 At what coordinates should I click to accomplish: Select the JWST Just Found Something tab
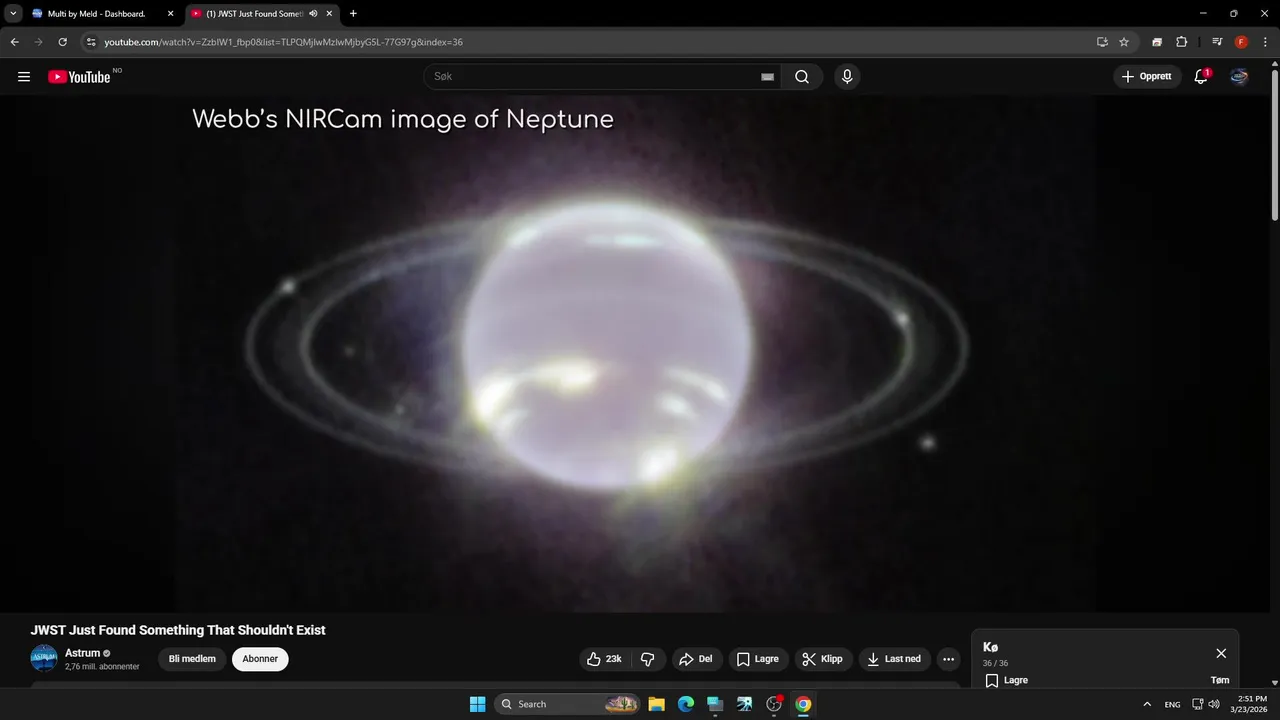coord(262,14)
